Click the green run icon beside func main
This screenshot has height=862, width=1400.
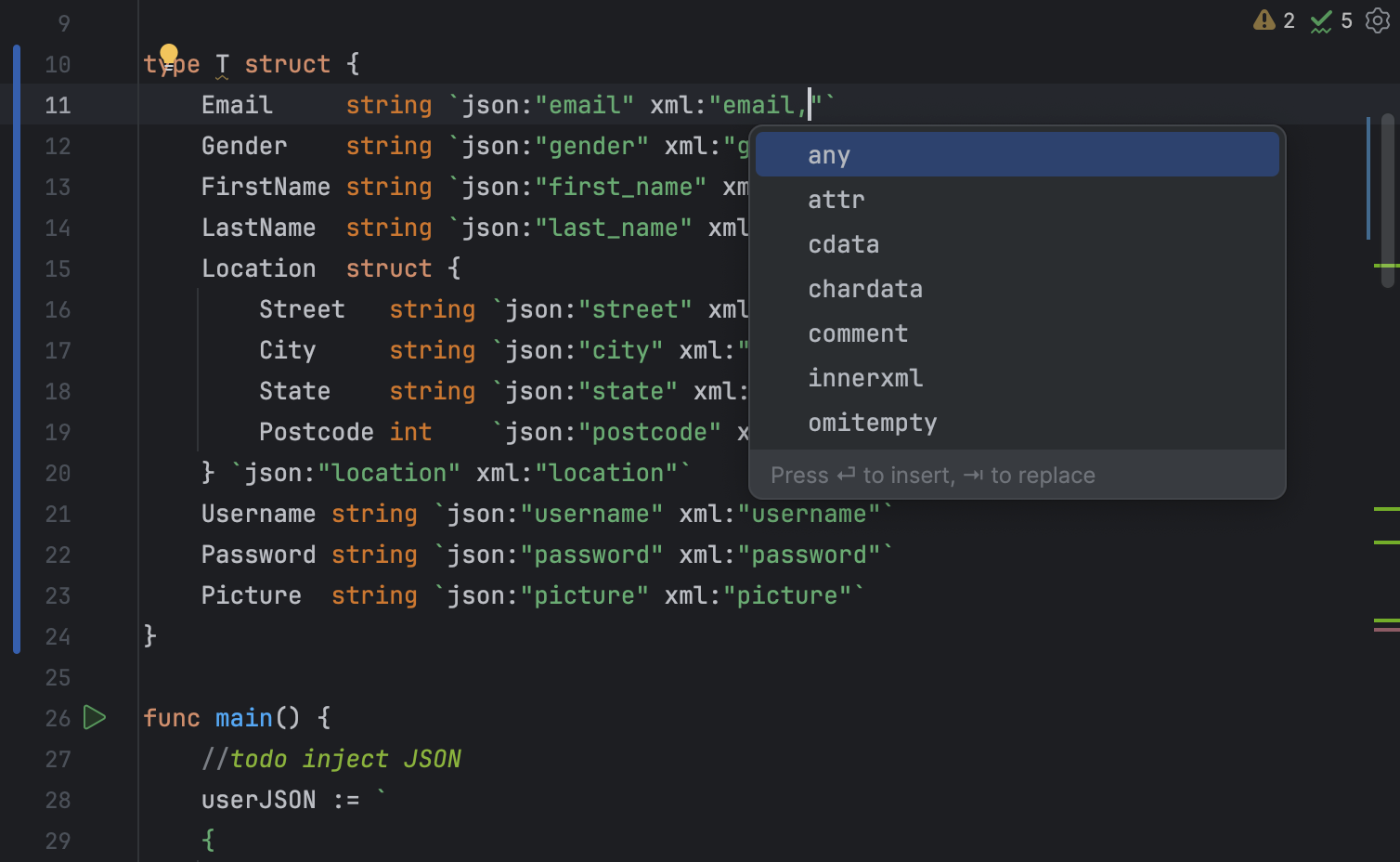pyautogui.click(x=94, y=717)
